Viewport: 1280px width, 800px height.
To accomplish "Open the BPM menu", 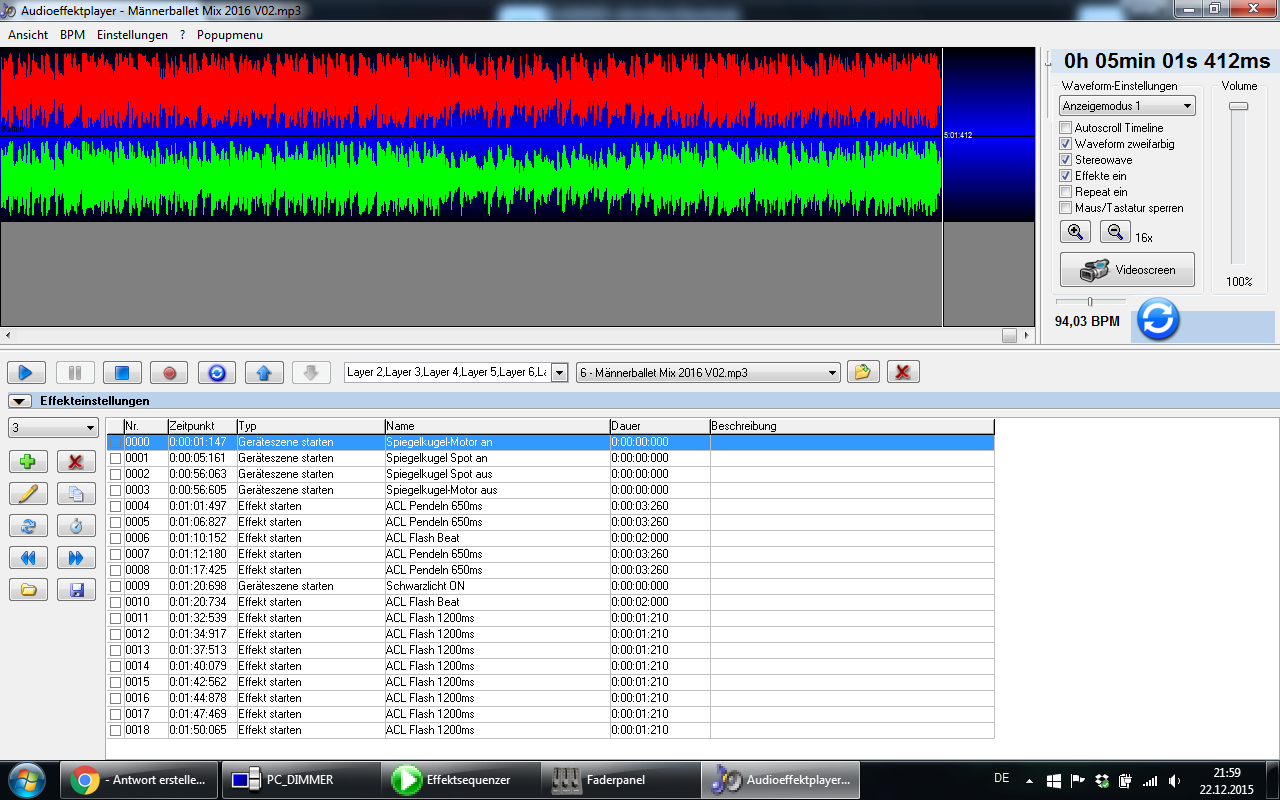I will click(71, 34).
